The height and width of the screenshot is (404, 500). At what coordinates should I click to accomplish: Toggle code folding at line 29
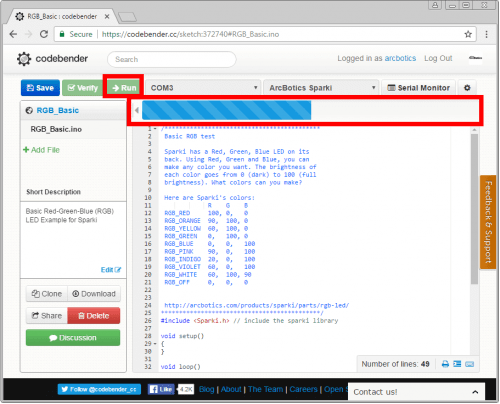tap(155, 344)
